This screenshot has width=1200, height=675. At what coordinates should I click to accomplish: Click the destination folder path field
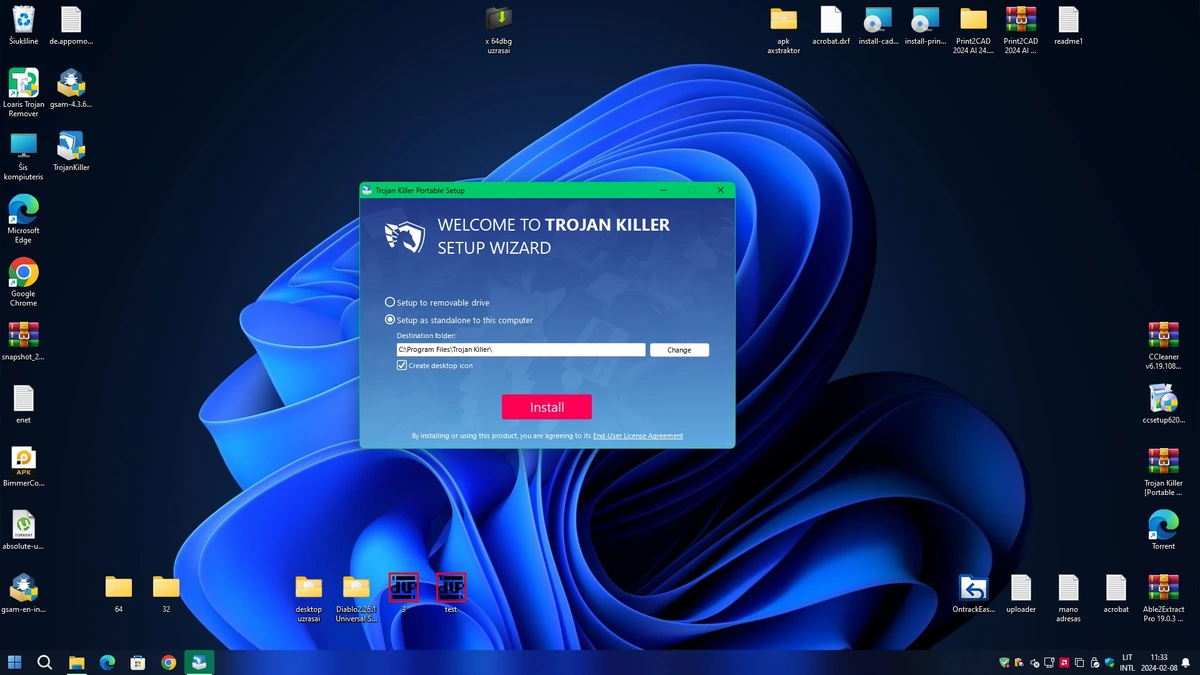tap(521, 350)
